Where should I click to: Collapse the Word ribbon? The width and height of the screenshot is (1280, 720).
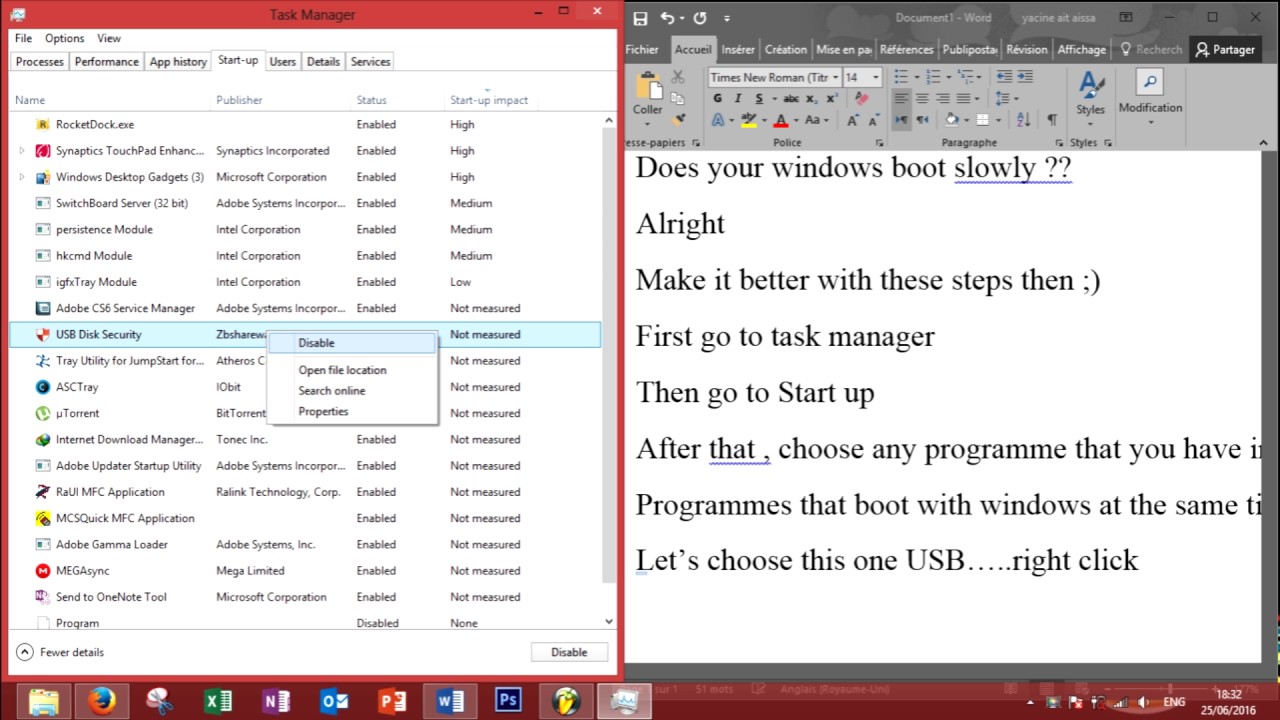click(x=1264, y=143)
